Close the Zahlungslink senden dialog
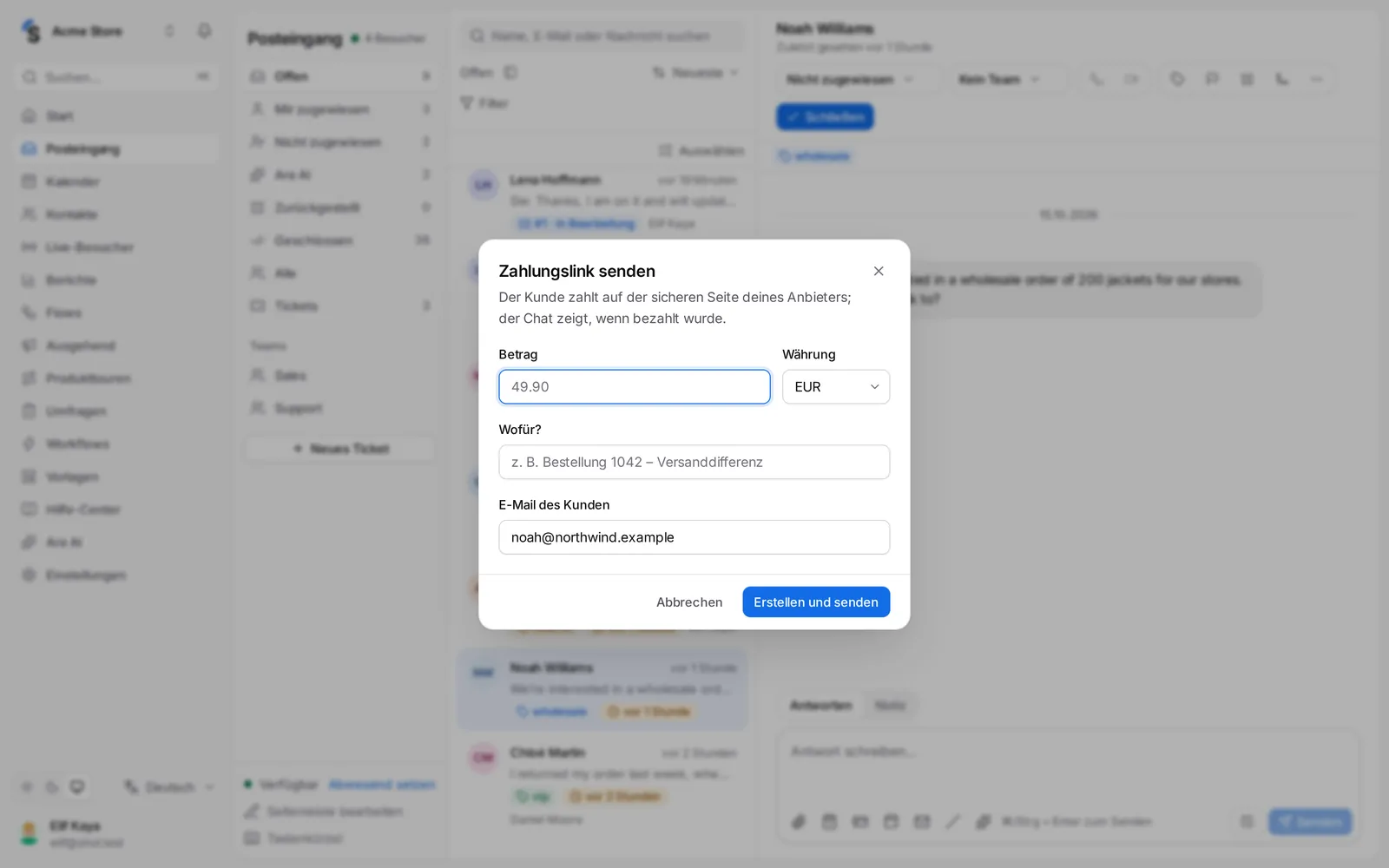Viewport: 1389px width, 868px height. point(879,271)
